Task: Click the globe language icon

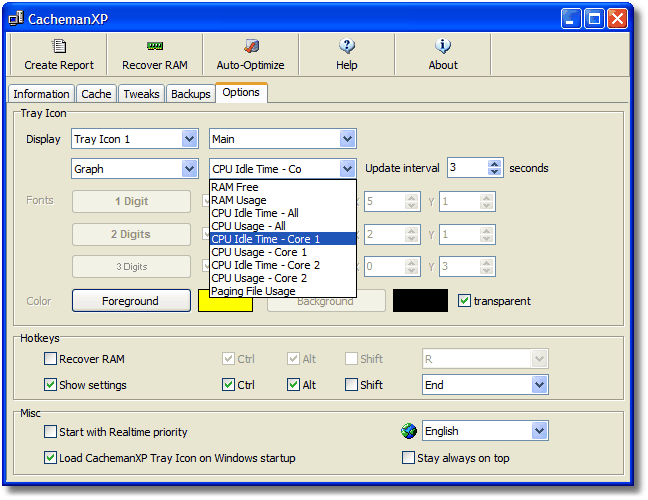Action: tap(409, 431)
